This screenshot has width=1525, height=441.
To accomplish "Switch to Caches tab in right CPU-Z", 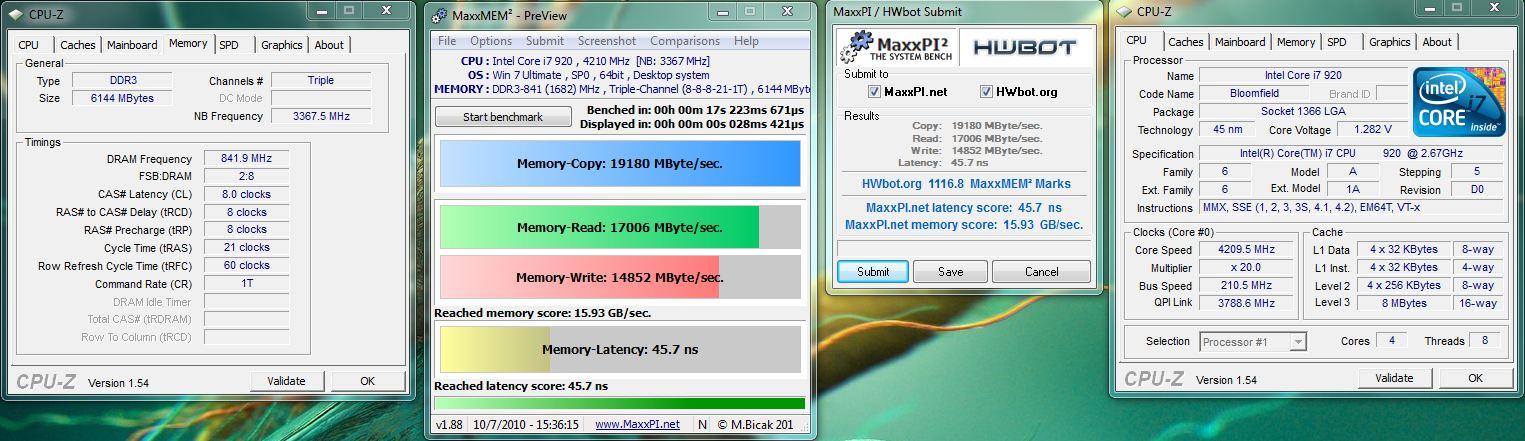I will click(1186, 42).
